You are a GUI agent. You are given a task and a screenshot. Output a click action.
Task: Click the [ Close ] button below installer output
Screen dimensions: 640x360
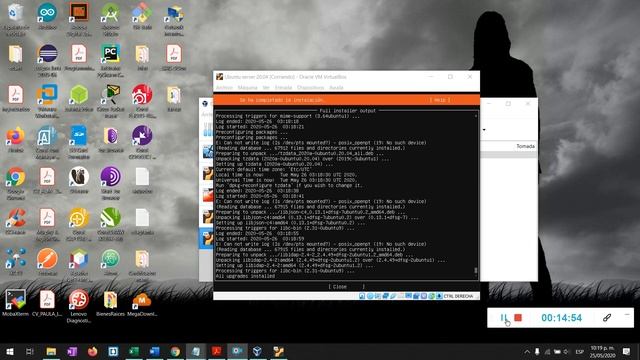[347, 287]
